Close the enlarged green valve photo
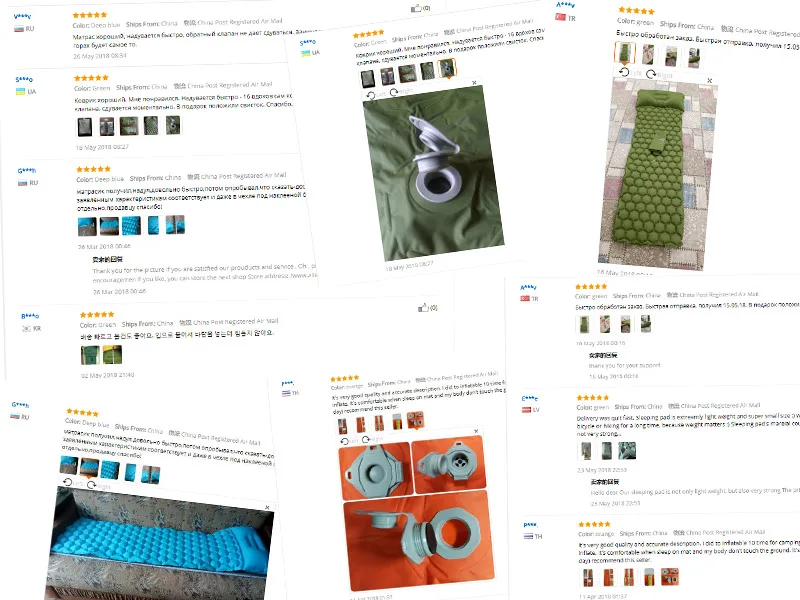This screenshot has width=800, height=600. 474,82
